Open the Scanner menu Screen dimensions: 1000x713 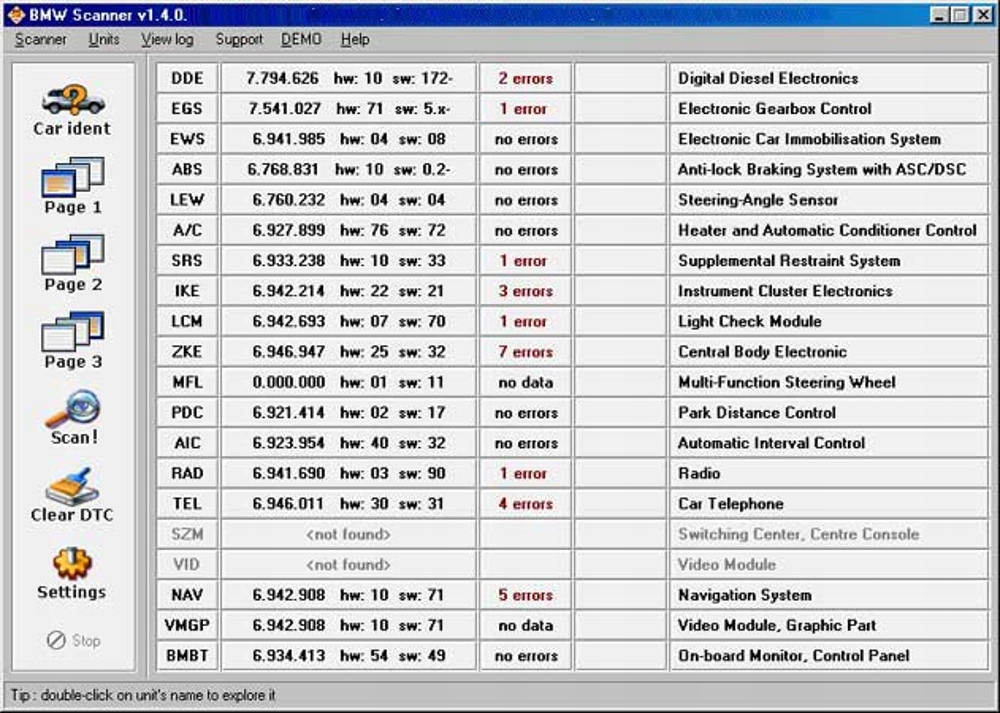40,39
